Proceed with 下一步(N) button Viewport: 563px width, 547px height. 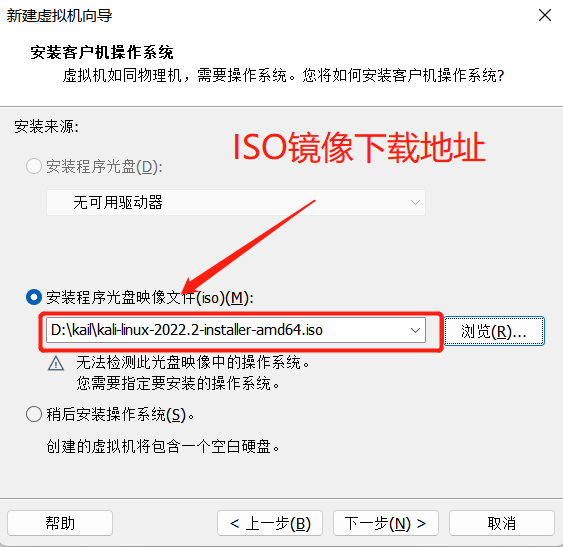pyautogui.click(x=386, y=523)
